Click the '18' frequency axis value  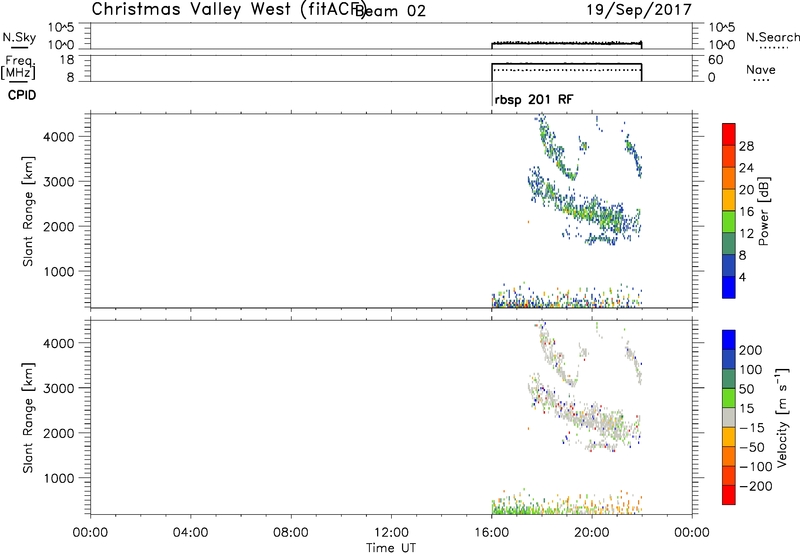tap(66, 60)
